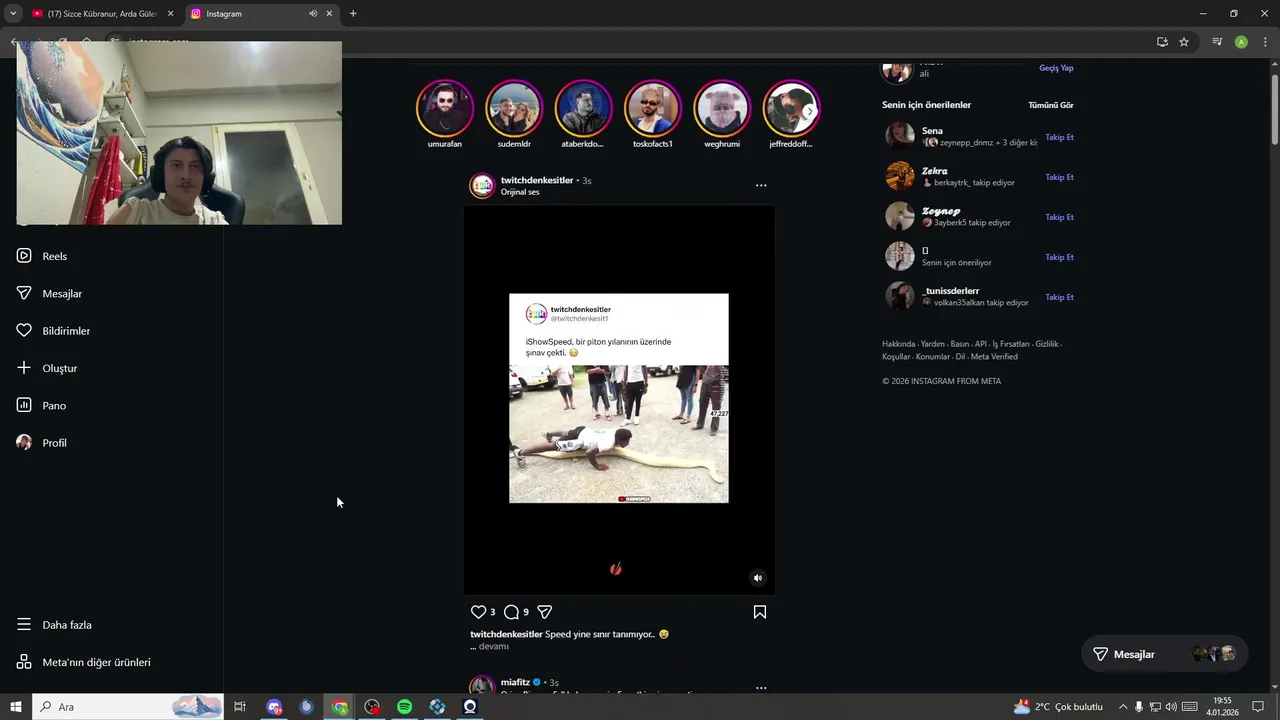Click the Hakkında footer link
Screen dimensions: 1280x720
click(x=898, y=344)
